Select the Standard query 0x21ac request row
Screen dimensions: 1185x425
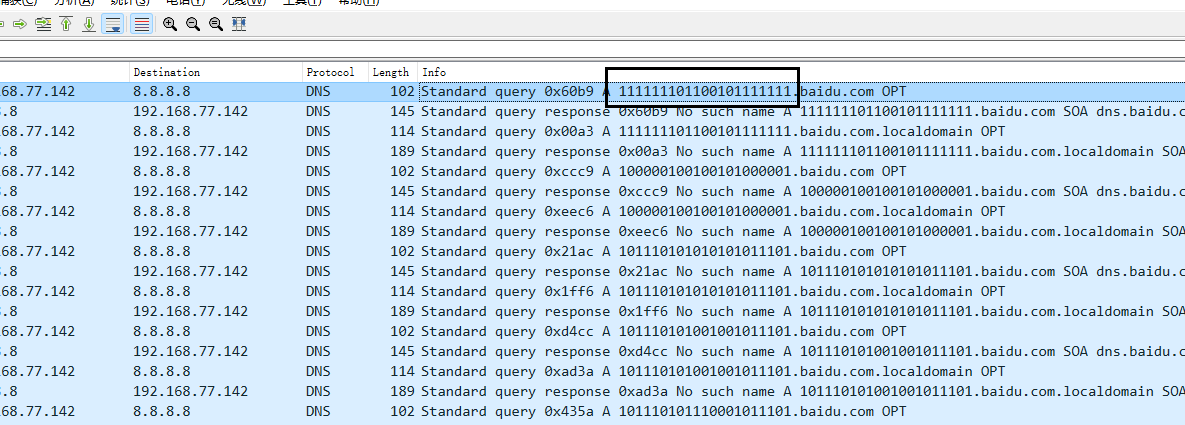592,251
